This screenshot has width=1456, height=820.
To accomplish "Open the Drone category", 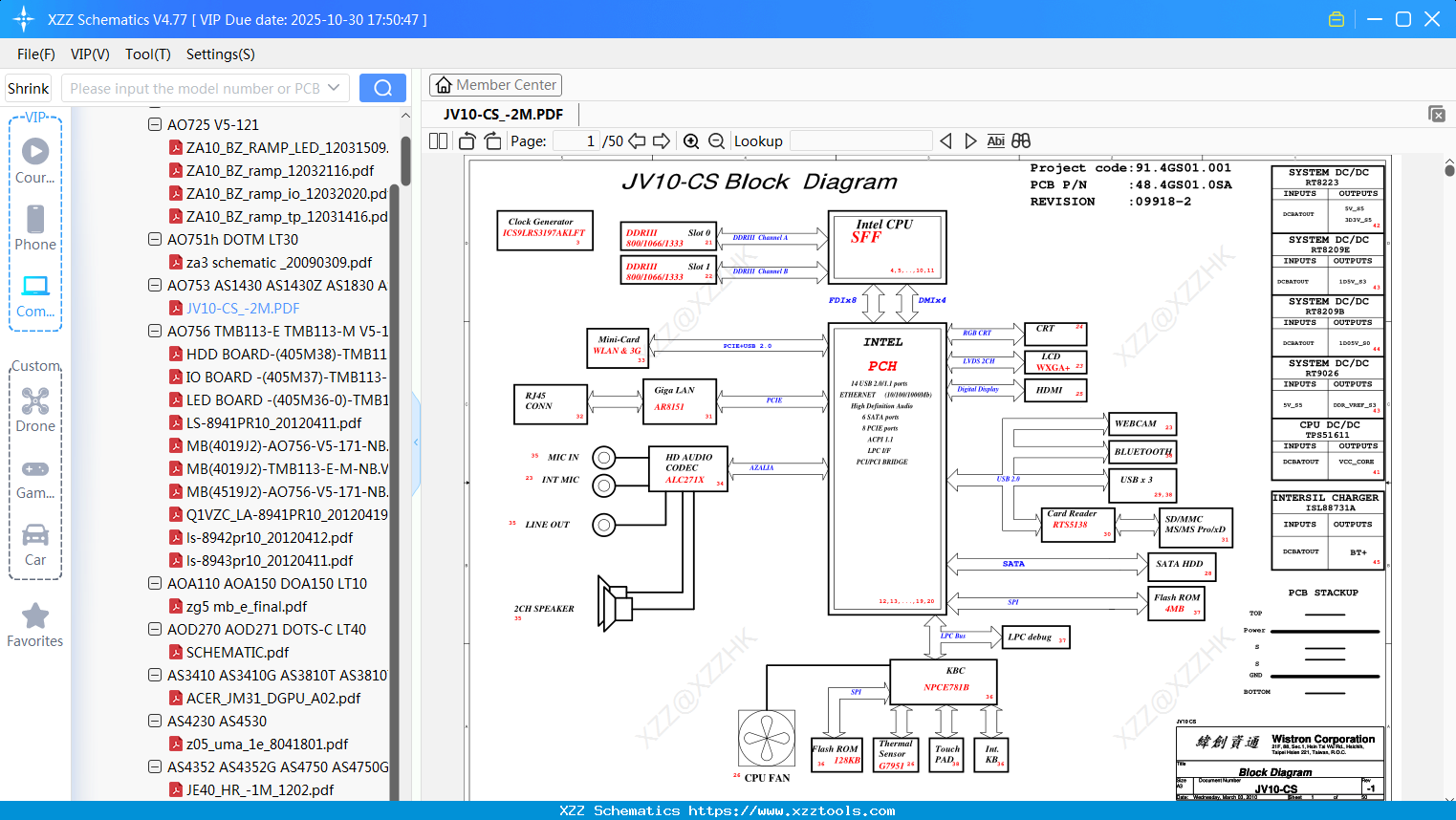I will point(35,409).
